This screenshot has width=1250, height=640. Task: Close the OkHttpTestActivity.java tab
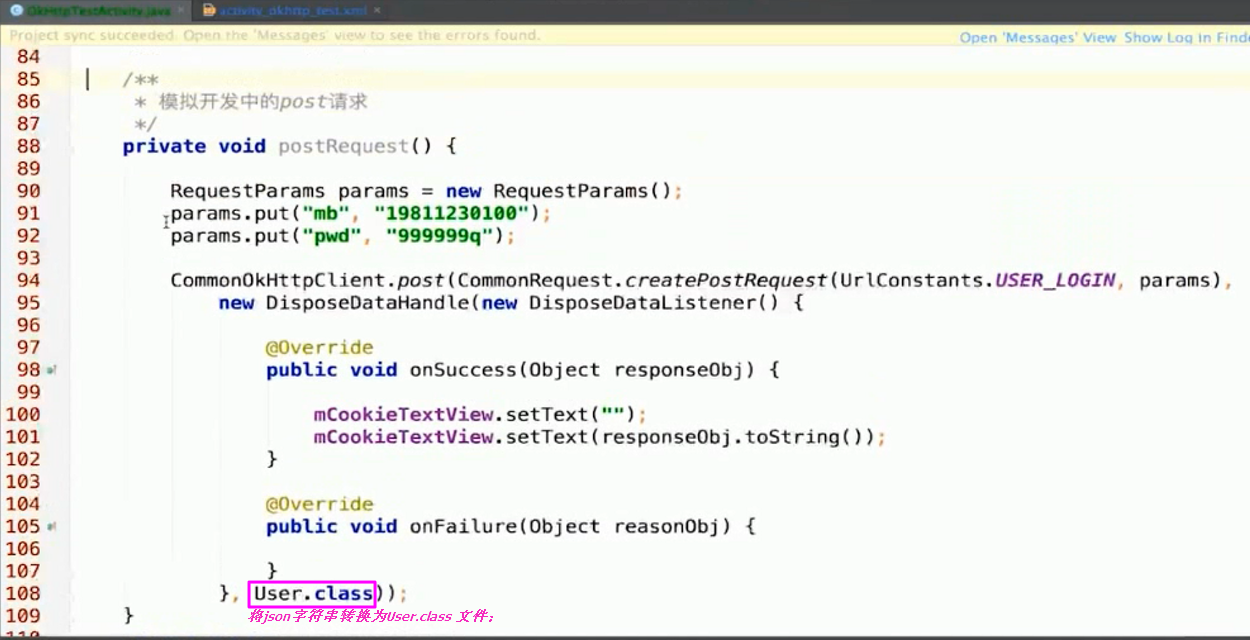coord(179,11)
